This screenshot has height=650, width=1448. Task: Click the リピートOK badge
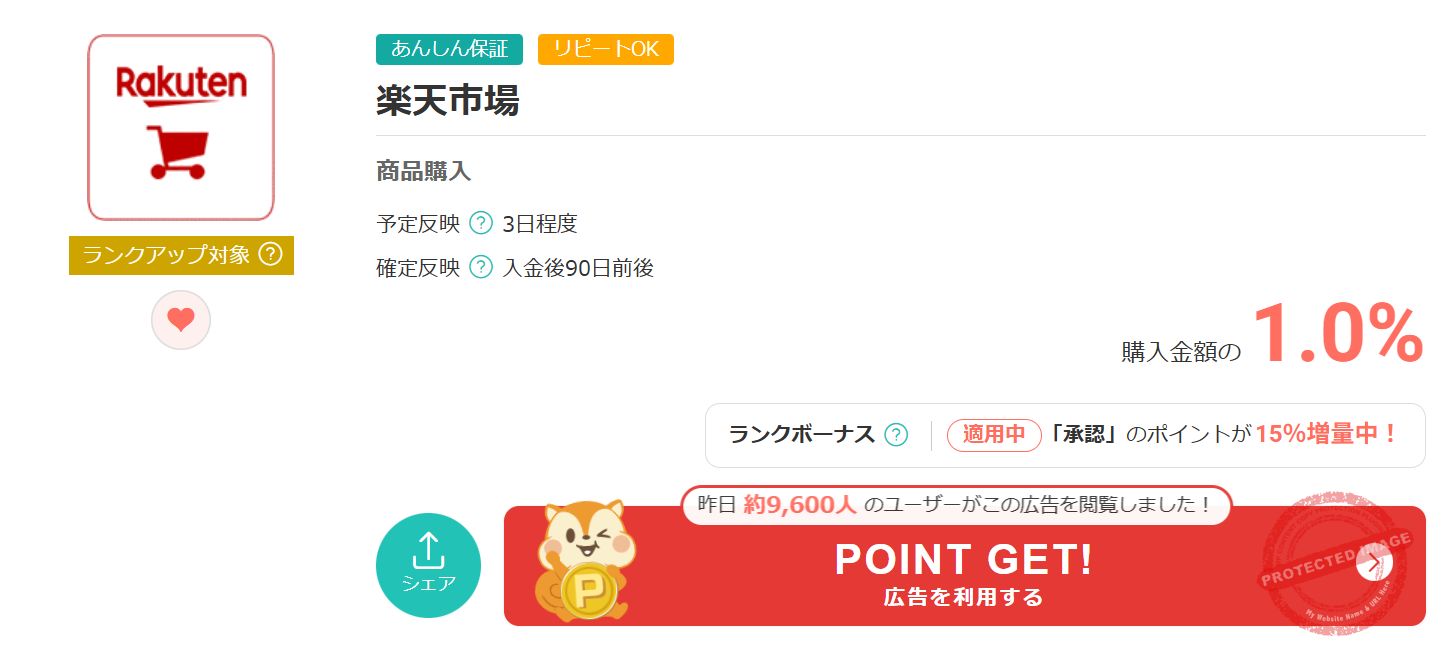pos(605,49)
